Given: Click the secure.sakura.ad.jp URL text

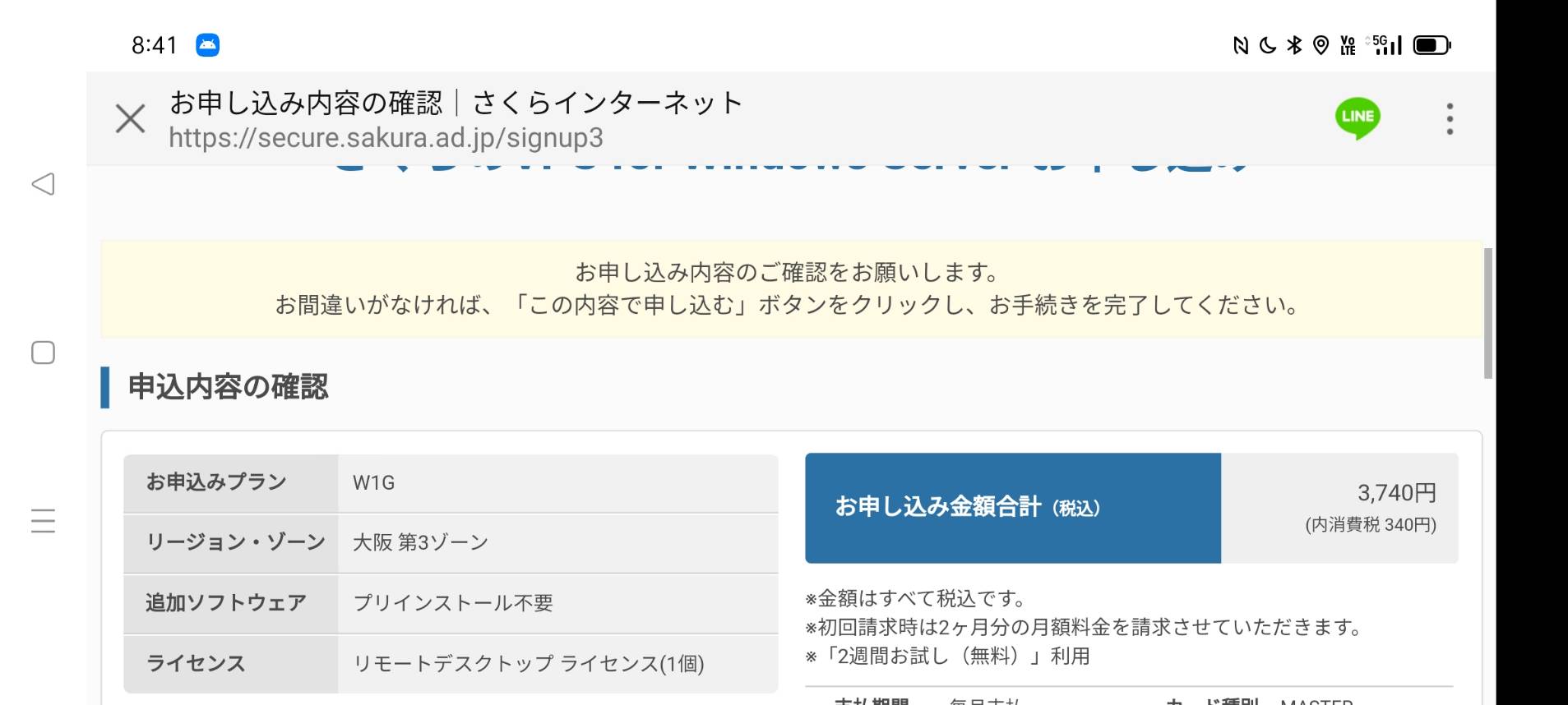Looking at the screenshot, I should (386, 137).
